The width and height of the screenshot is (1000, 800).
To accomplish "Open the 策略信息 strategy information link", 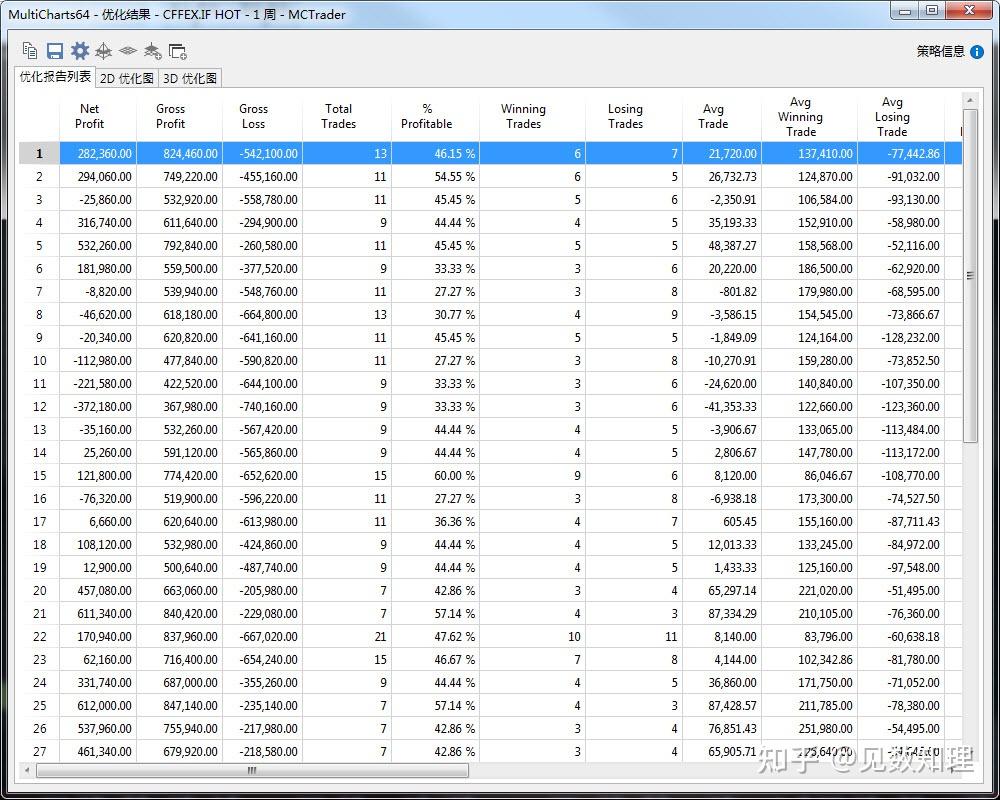I will 941,52.
